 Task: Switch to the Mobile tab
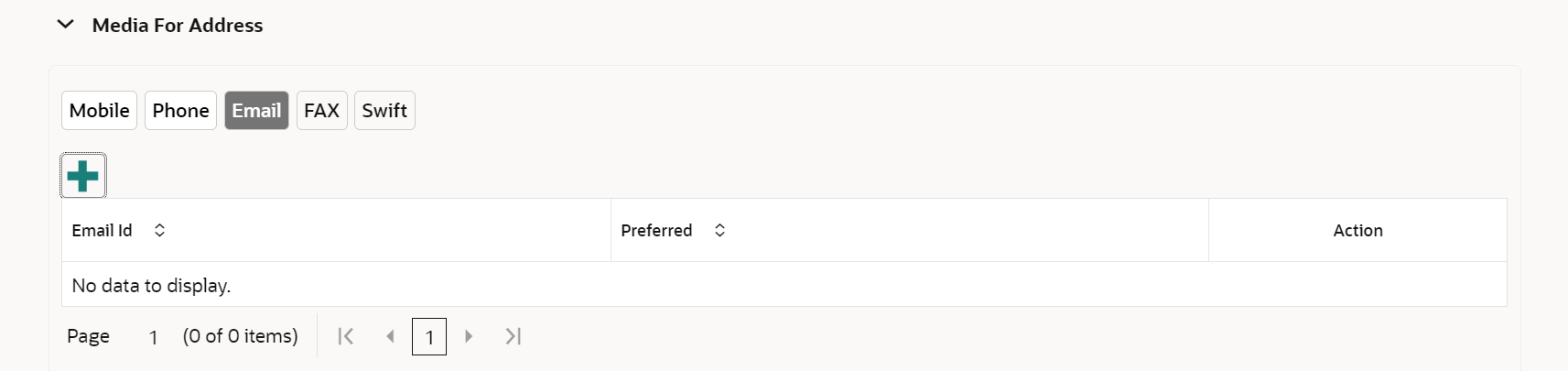99,111
